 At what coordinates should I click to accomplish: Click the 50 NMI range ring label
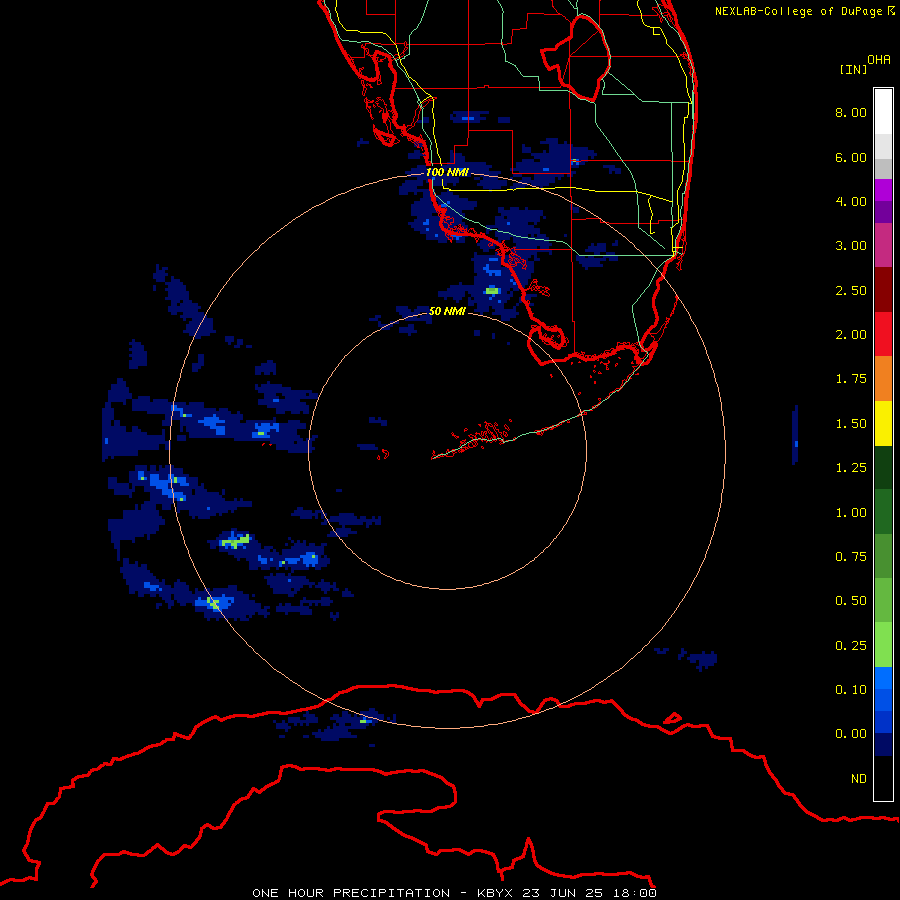447,312
